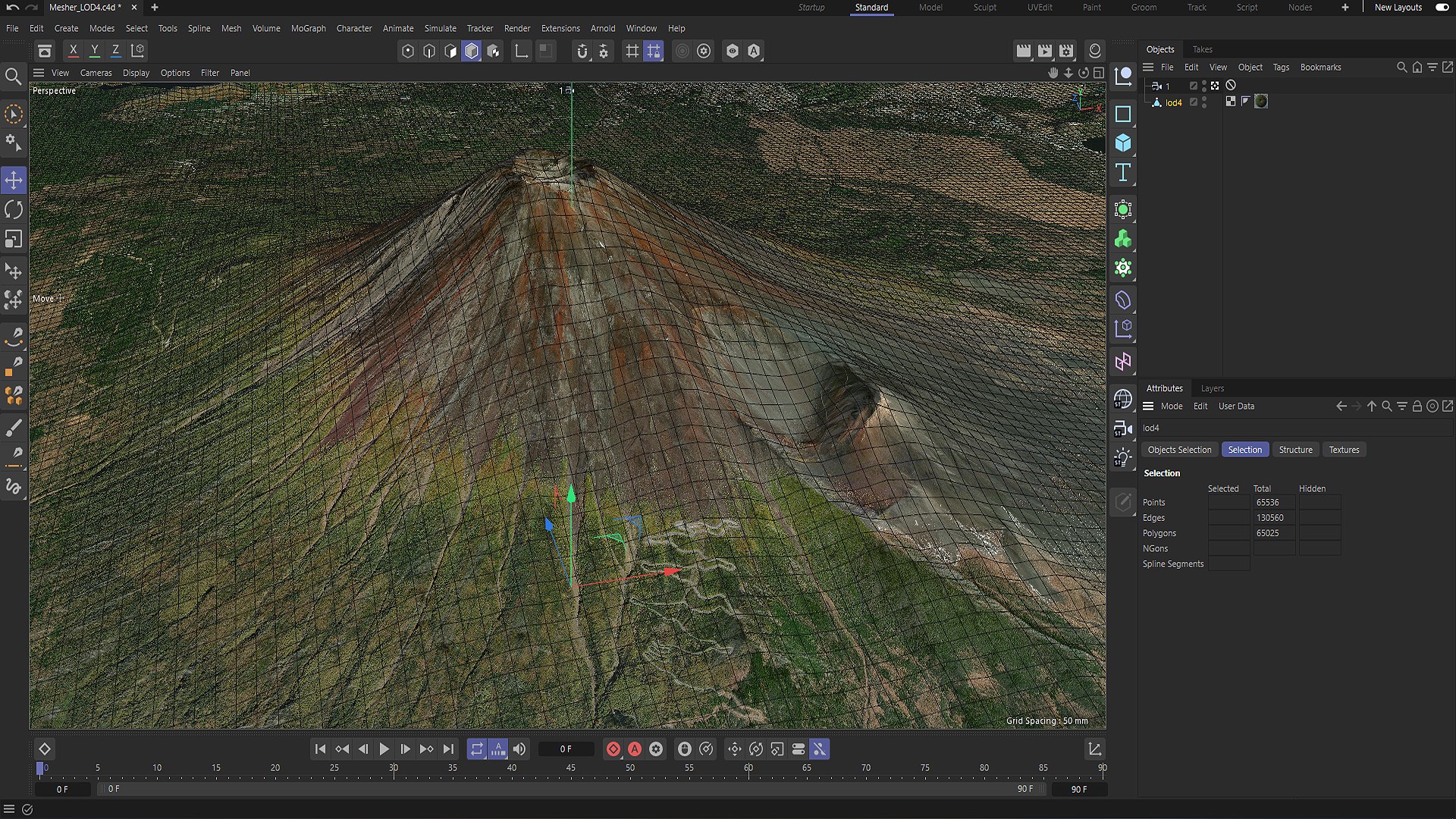Screen dimensions: 1456x819
Task: Click the Structure button
Action: click(x=1295, y=450)
